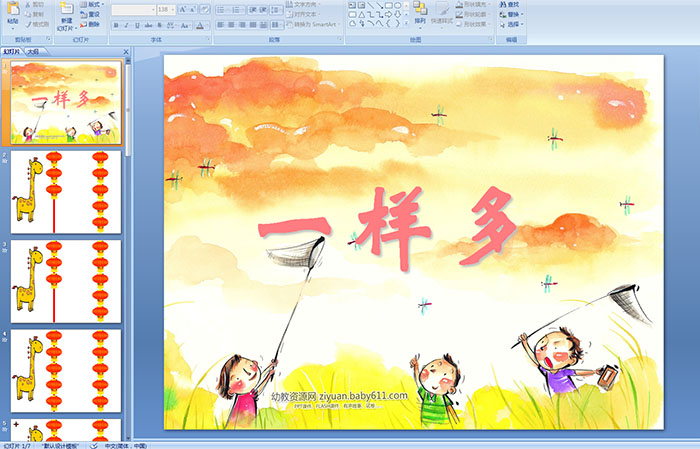Select the slide 2 giraffe thumbnail
The width and height of the screenshot is (700, 449).
pos(66,192)
